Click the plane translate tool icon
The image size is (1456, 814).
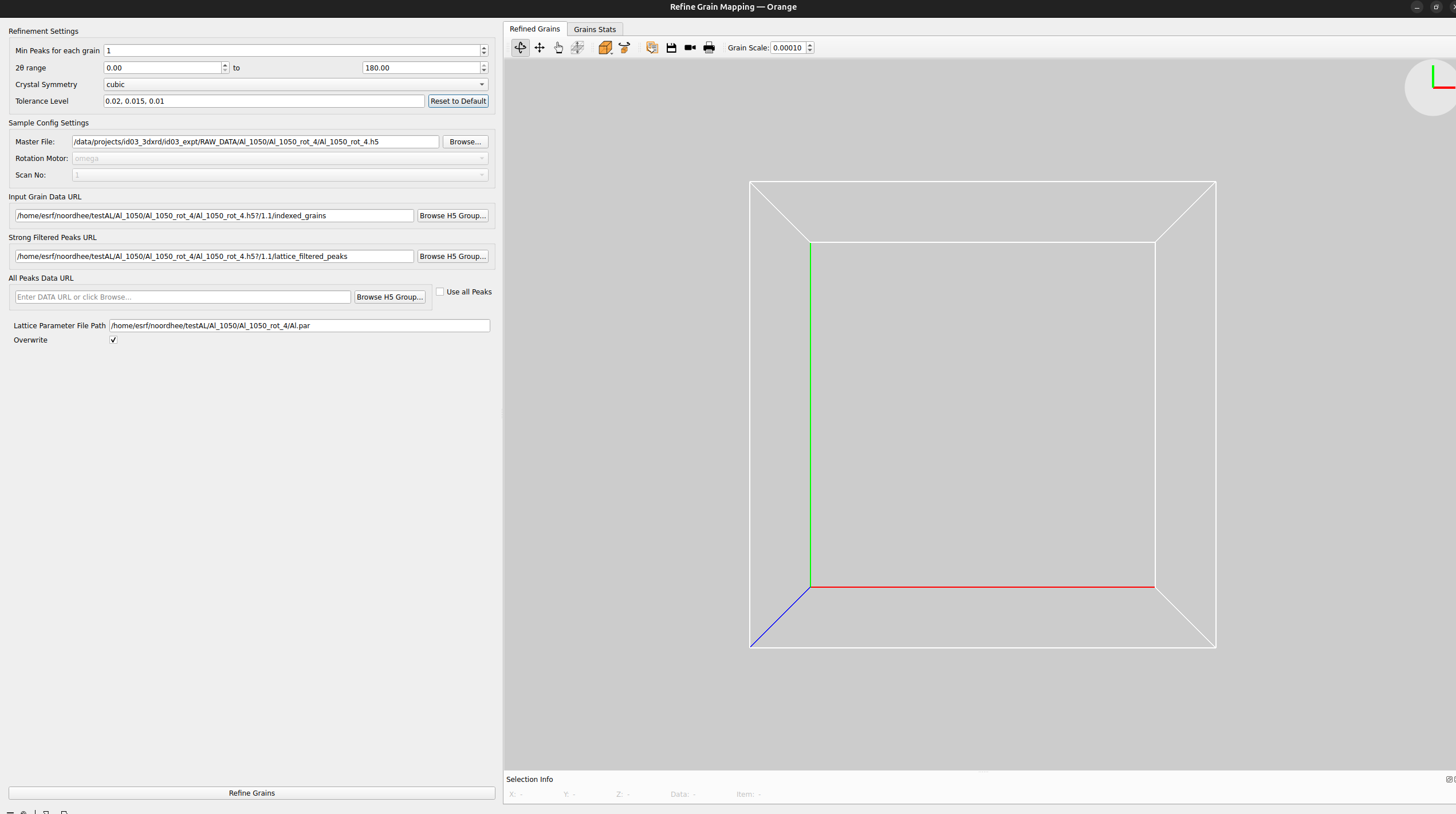coord(577,48)
